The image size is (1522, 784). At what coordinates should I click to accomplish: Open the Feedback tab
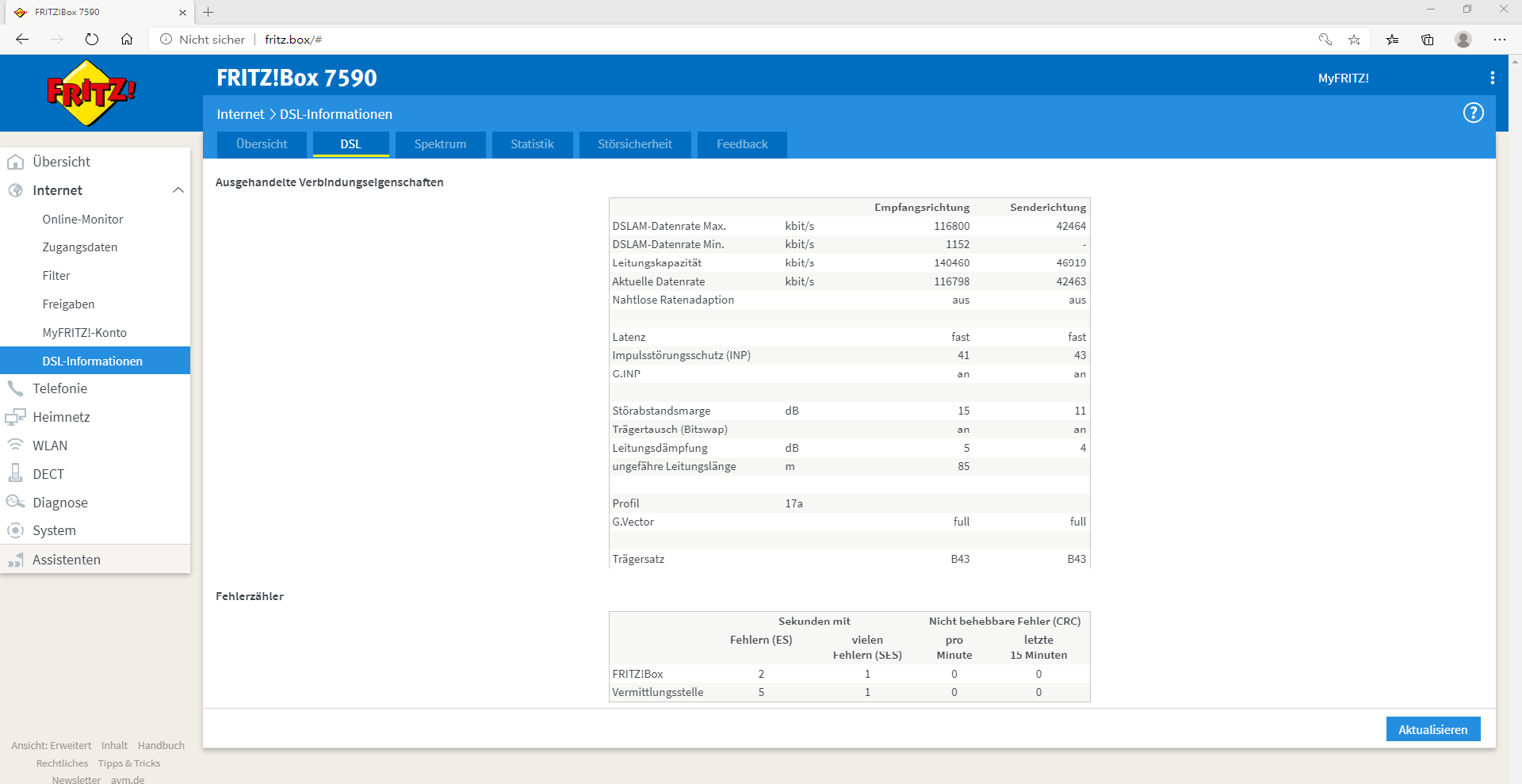tap(742, 144)
